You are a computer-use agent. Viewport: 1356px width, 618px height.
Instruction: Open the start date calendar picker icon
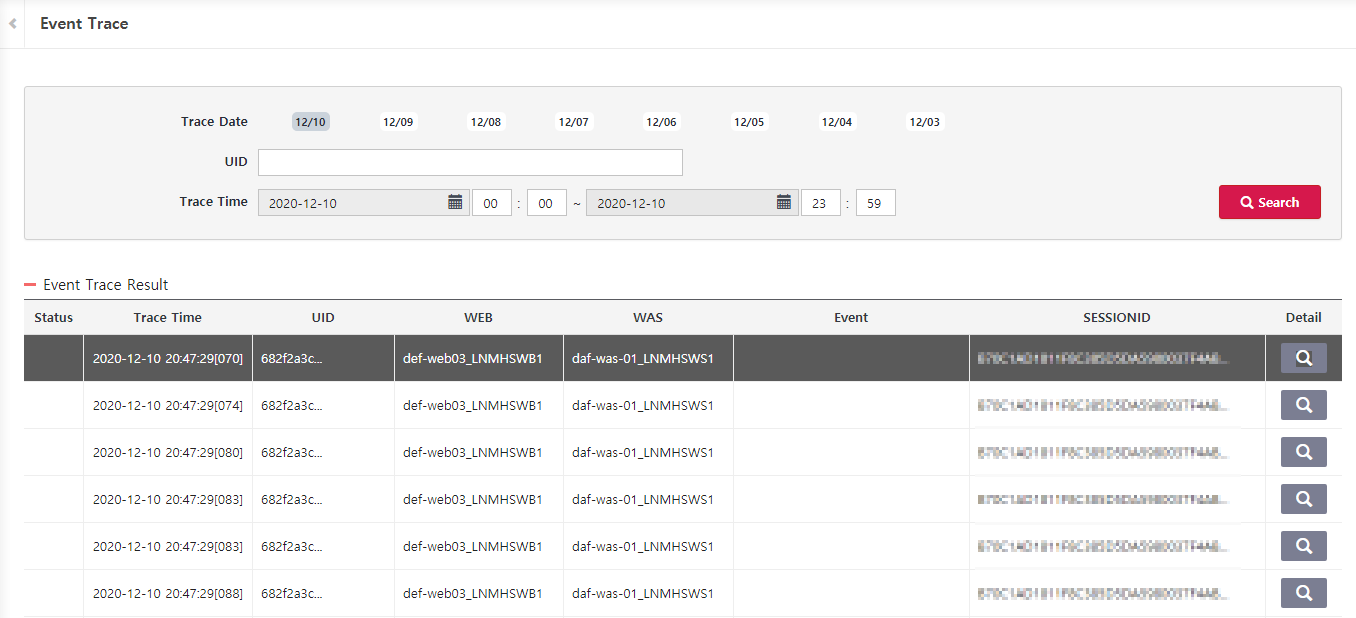click(x=455, y=203)
